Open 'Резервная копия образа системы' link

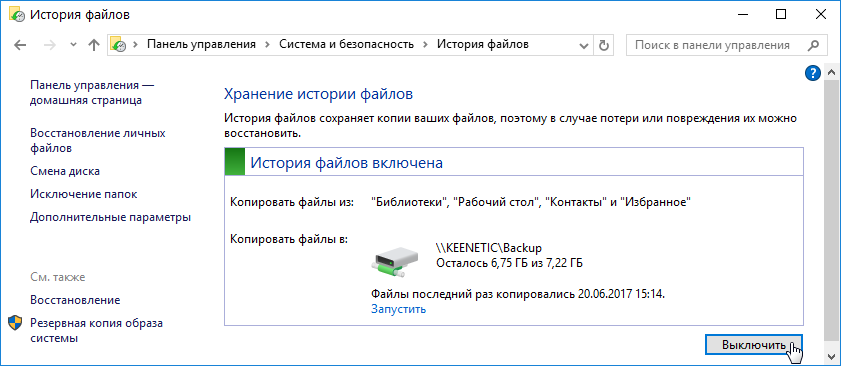97,331
